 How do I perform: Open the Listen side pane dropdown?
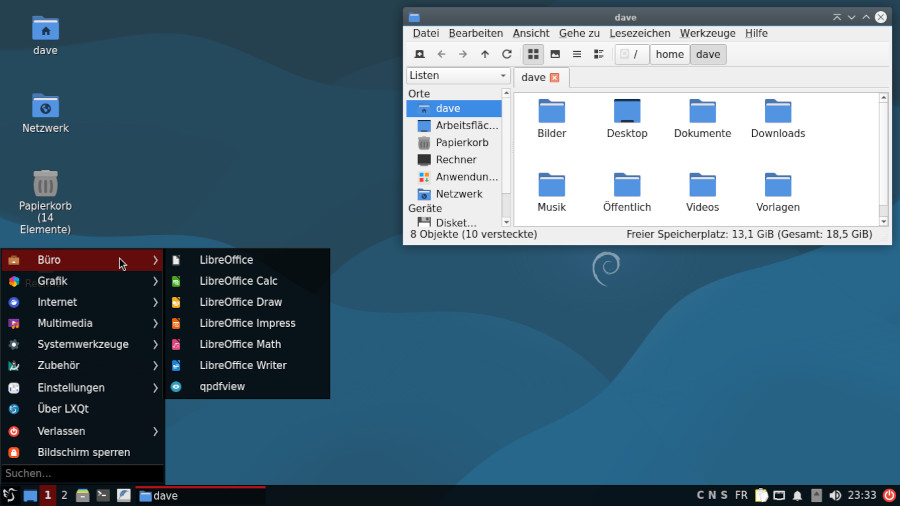pos(457,76)
